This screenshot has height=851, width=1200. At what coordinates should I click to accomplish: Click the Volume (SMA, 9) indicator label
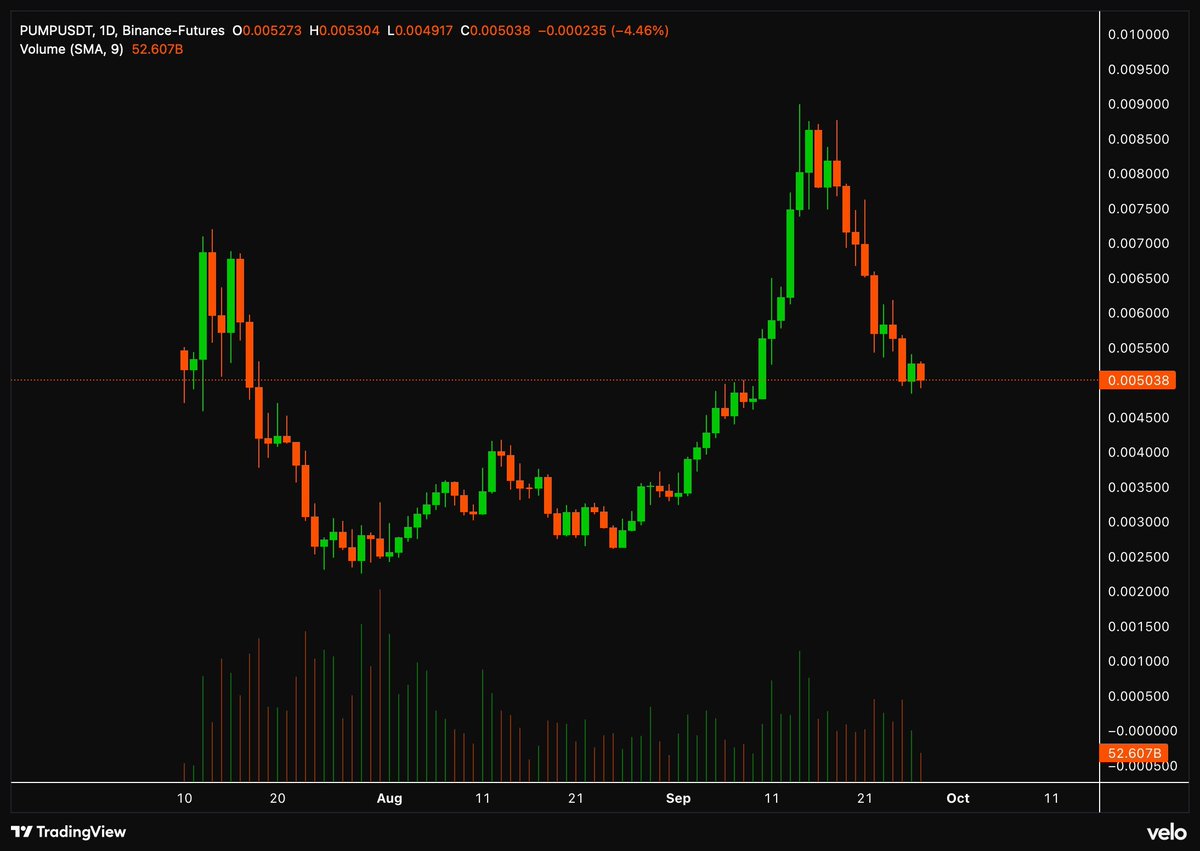pyautogui.click(x=72, y=48)
